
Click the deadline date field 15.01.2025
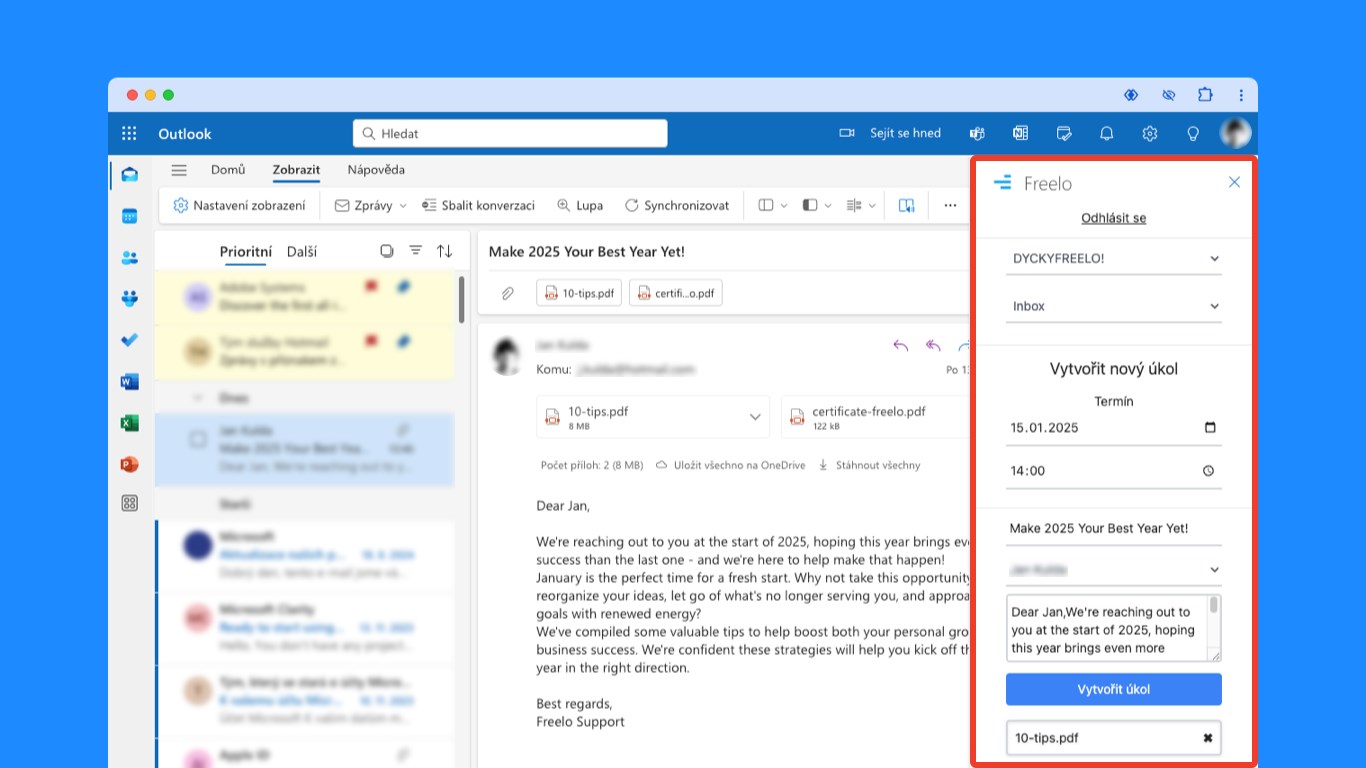pos(1113,428)
